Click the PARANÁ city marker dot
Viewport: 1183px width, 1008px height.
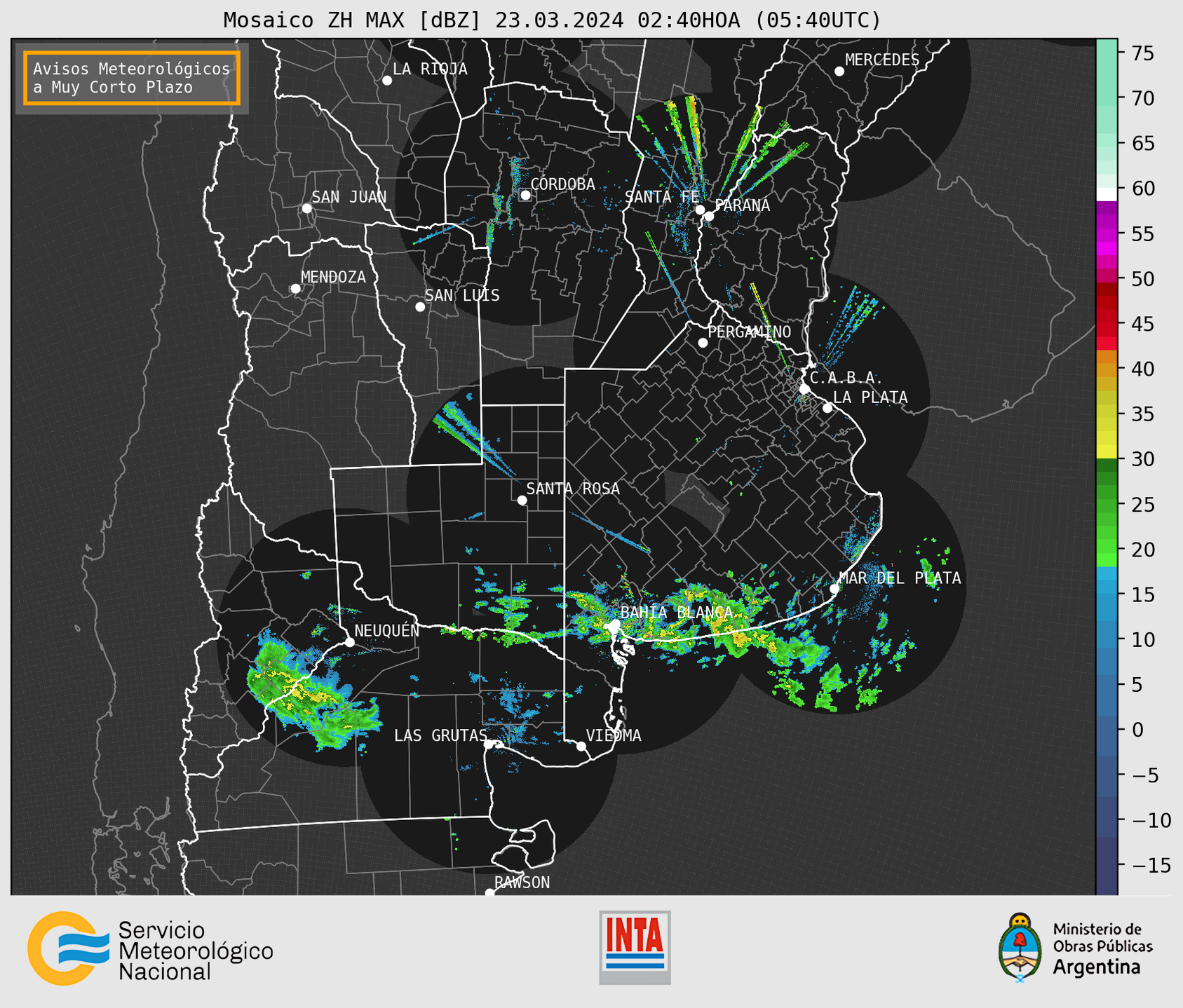pos(709,216)
